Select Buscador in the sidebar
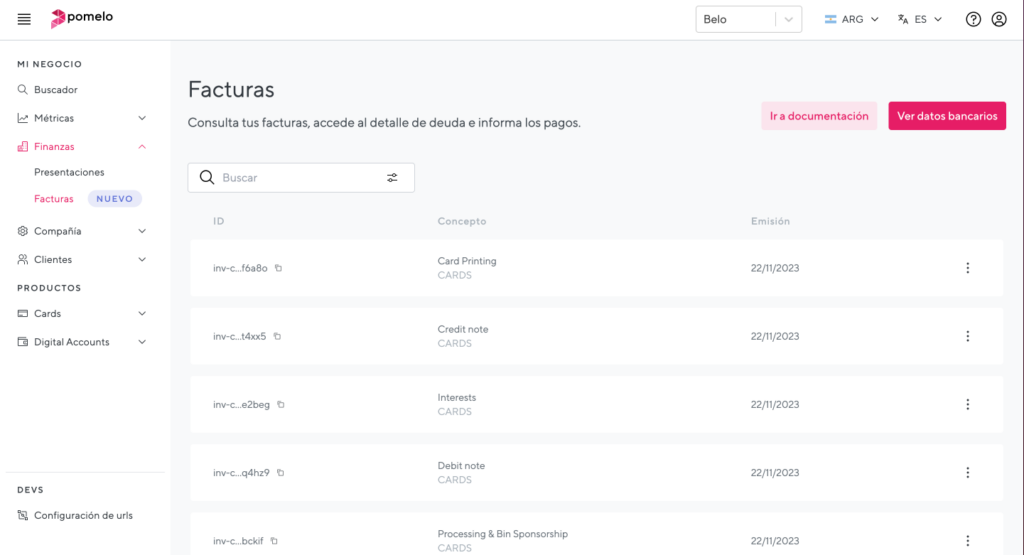 (55, 90)
